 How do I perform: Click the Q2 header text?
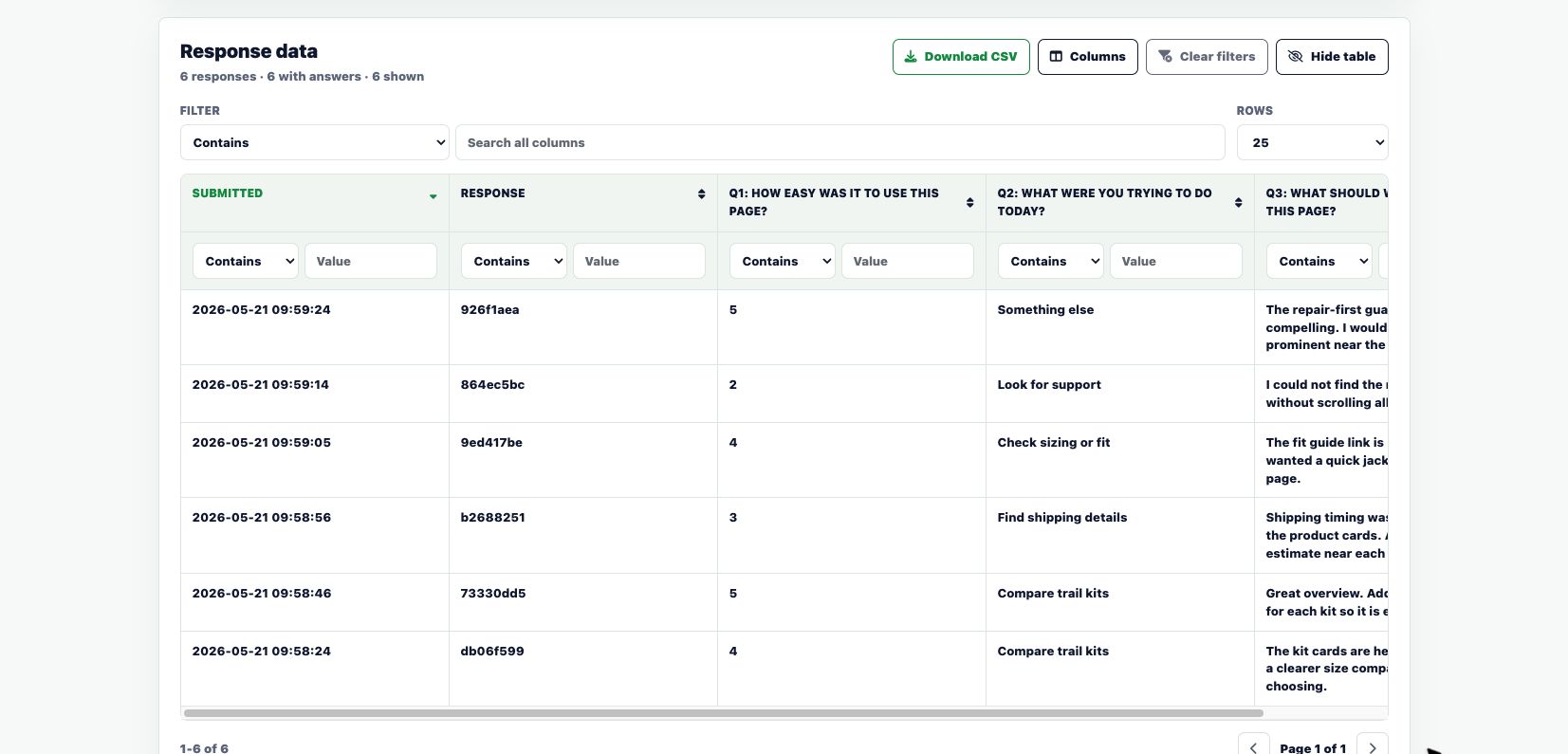pos(1104,202)
